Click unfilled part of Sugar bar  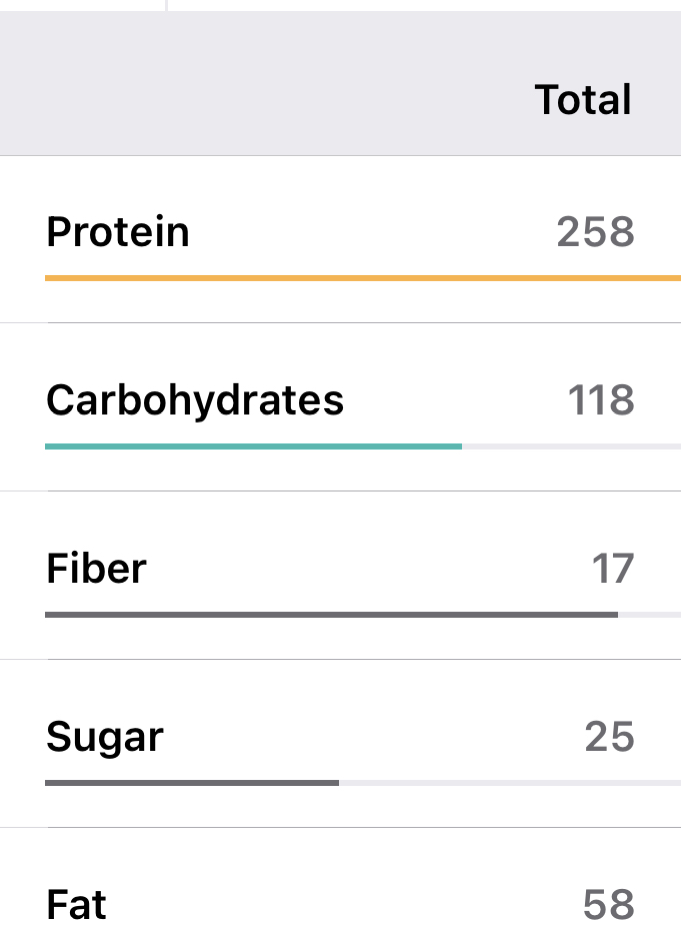tap(510, 782)
